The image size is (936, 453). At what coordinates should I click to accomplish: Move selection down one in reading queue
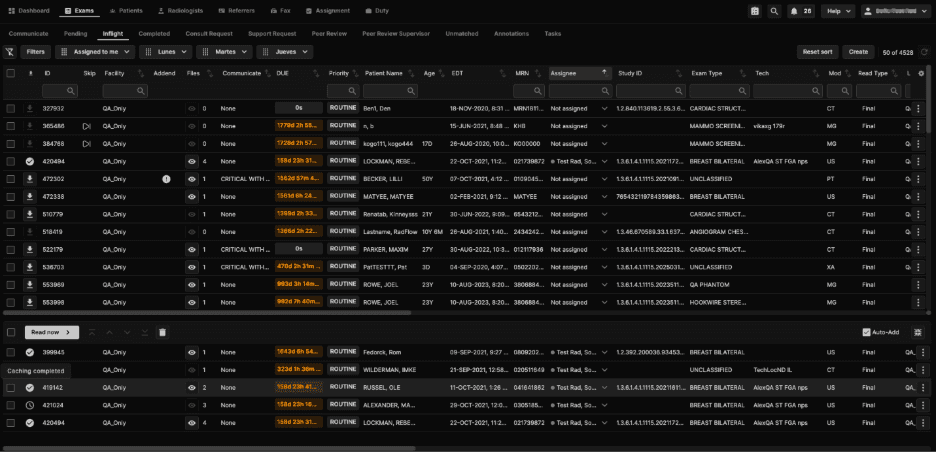127,332
